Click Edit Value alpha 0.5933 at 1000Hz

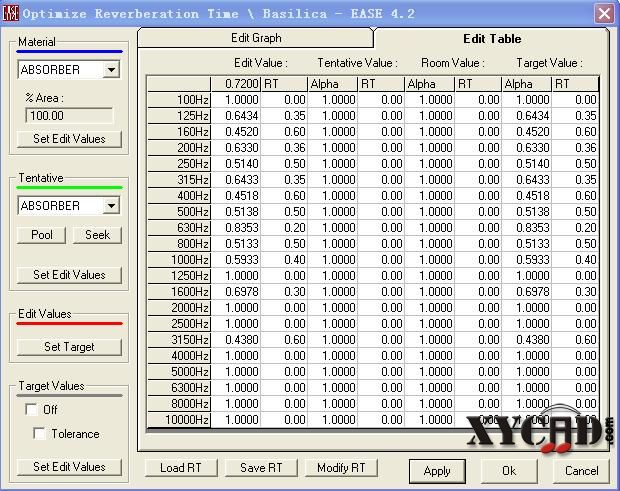click(236, 260)
